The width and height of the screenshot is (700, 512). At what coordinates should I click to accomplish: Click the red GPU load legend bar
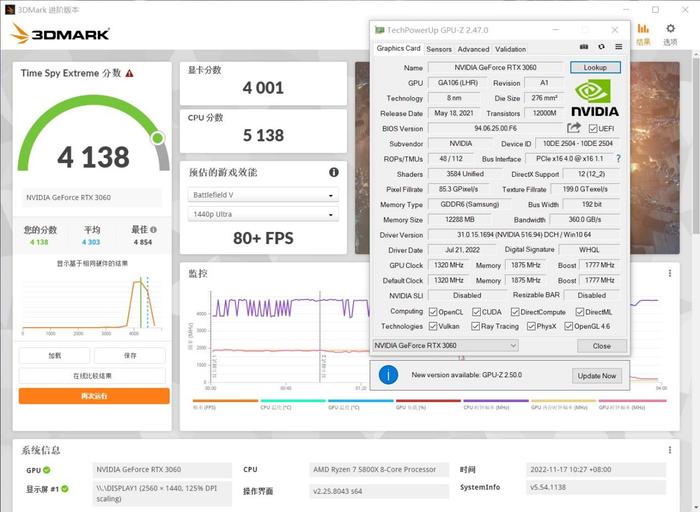coord(428,401)
